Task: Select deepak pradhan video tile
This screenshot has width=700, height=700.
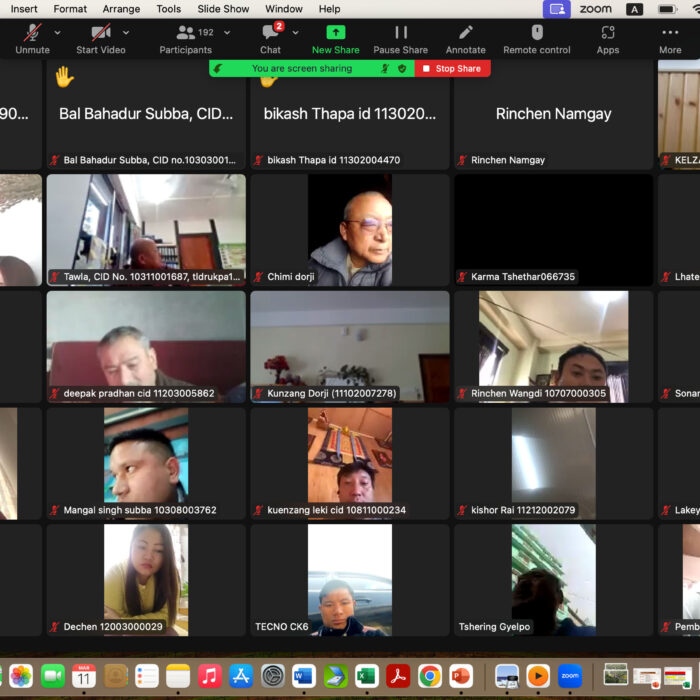Action: (x=146, y=346)
